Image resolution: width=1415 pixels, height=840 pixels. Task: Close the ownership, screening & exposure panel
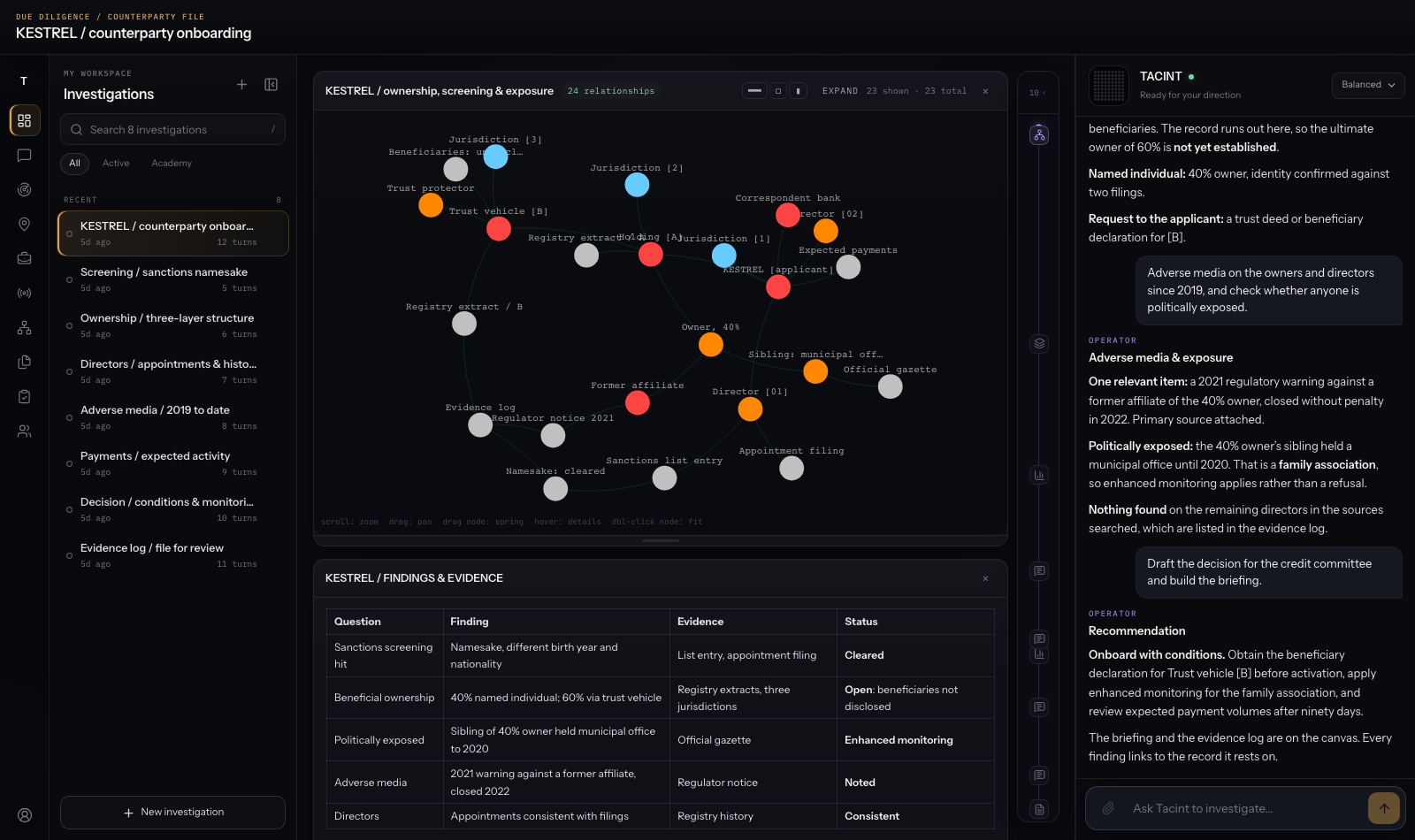[985, 91]
